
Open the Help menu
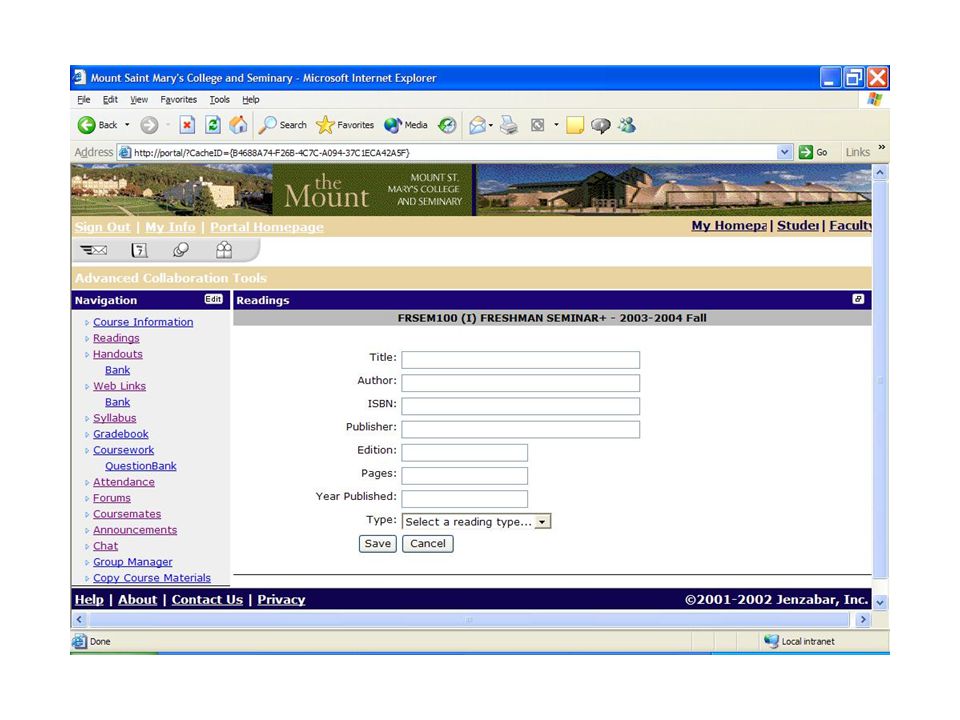[x=250, y=99]
